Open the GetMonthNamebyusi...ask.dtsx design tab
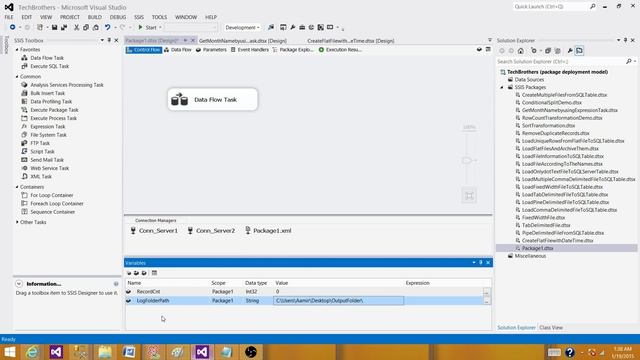The width and height of the screenshot is (640, 360). coord(243,41)
